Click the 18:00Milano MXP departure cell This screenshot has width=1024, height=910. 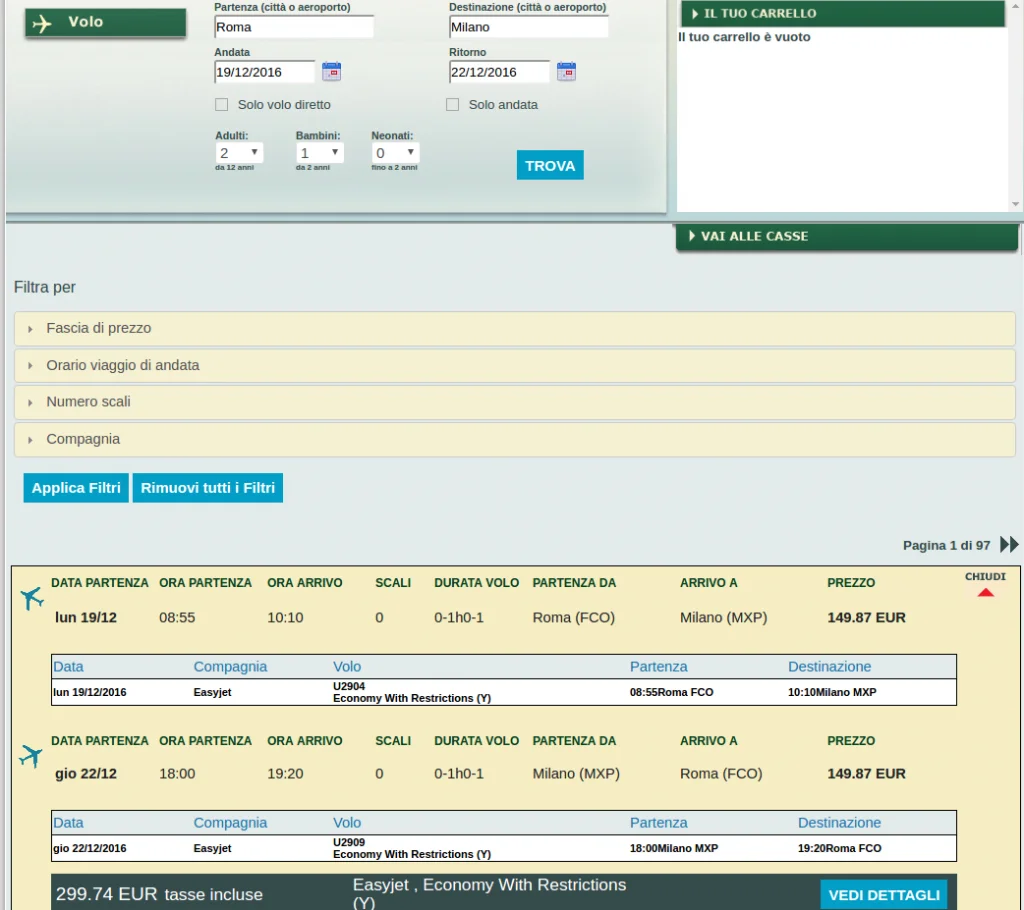coord(674,849)
